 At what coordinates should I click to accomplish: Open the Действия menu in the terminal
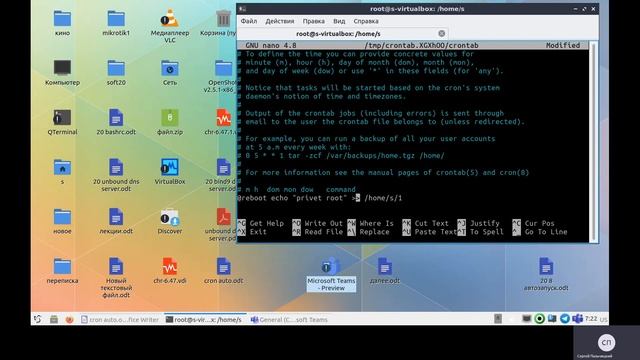[280, 21]
